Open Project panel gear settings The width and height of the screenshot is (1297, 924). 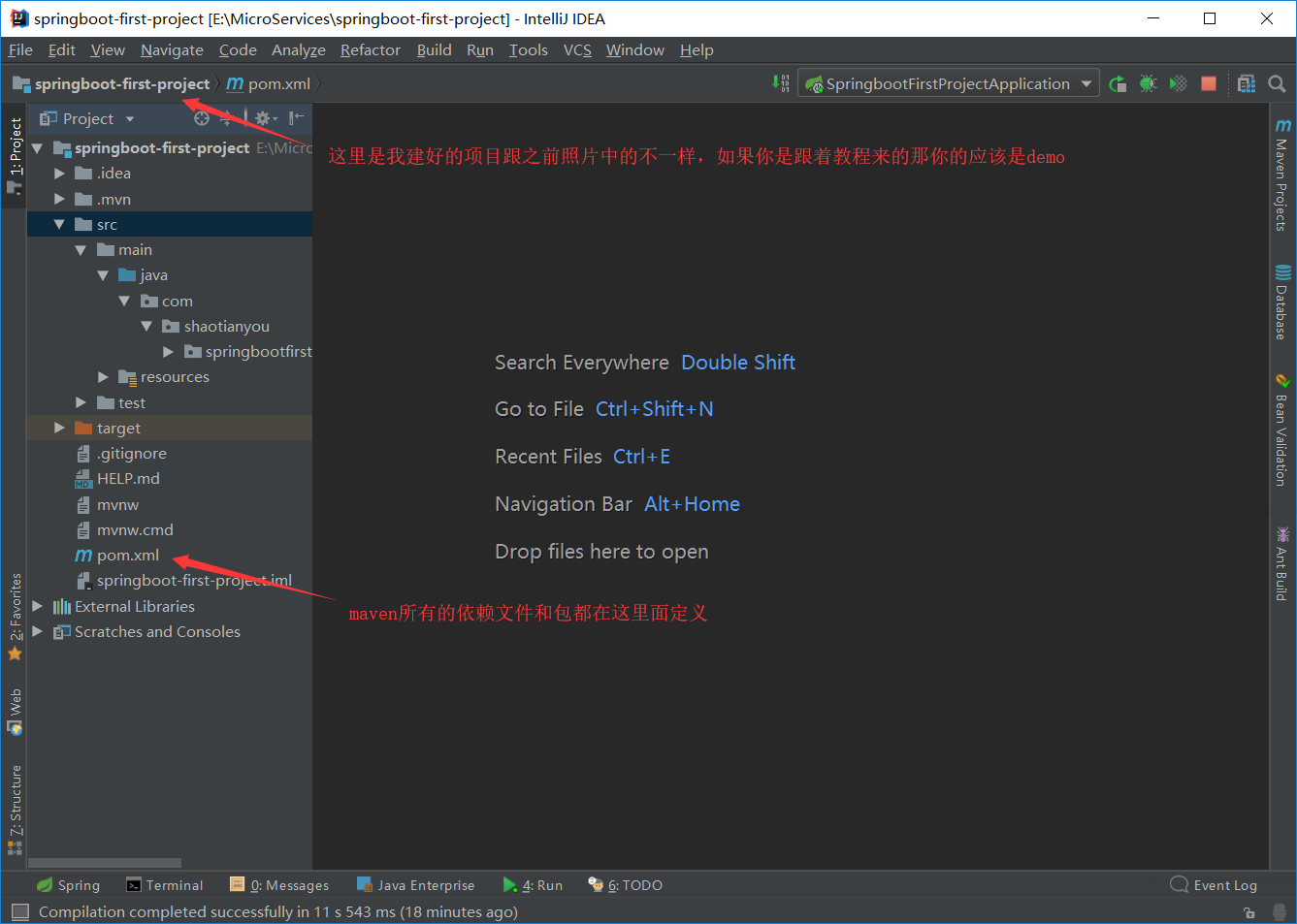pos(263,118)
